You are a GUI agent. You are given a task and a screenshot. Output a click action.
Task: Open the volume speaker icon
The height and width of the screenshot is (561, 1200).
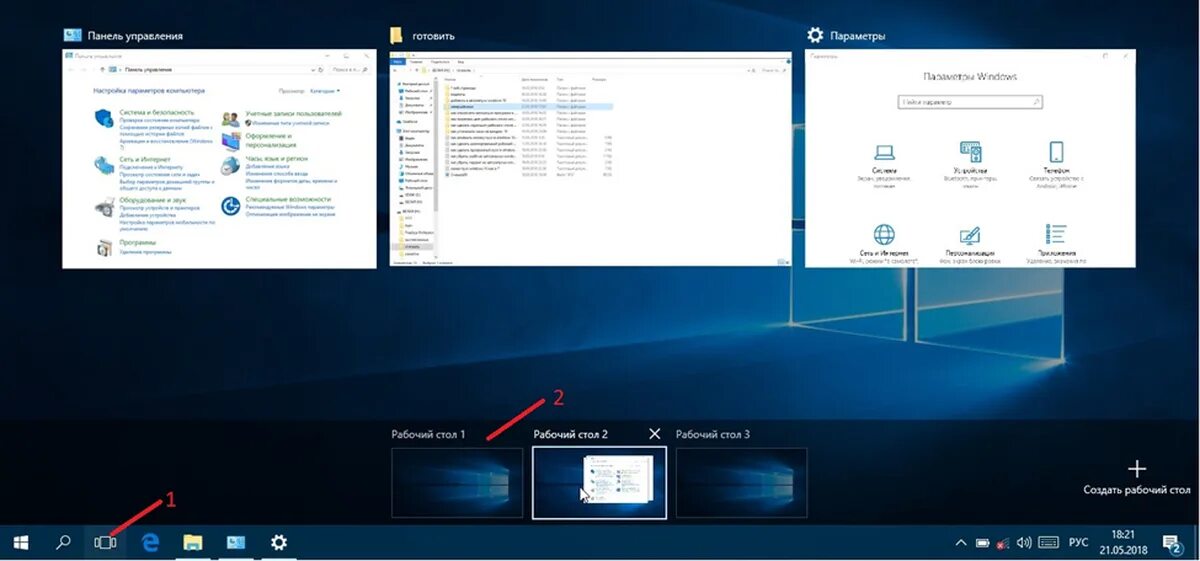[x=1024, y=543]
